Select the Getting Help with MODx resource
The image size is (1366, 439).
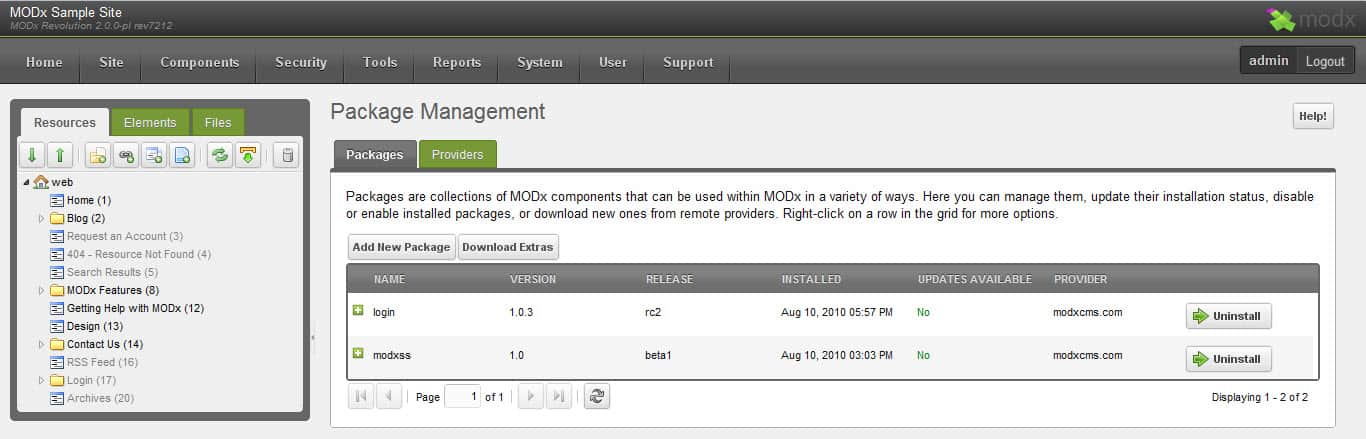pyautogui.click(x=135, y=308)
